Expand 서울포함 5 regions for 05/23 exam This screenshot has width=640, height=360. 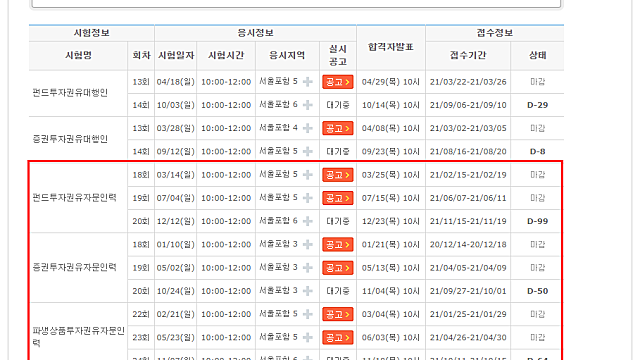tap(308, 338)
